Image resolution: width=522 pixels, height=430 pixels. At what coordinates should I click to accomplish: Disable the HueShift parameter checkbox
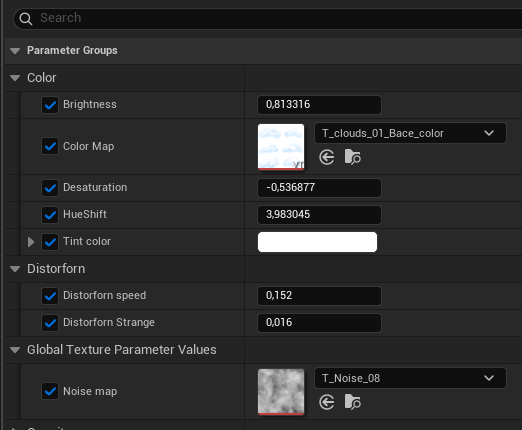coord(50,215)
